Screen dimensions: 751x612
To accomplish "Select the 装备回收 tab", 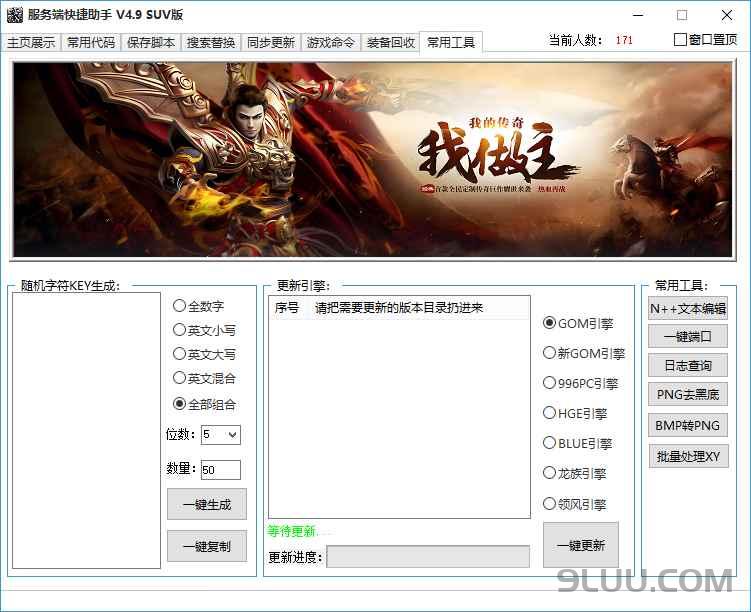I will tap(390, 43).
